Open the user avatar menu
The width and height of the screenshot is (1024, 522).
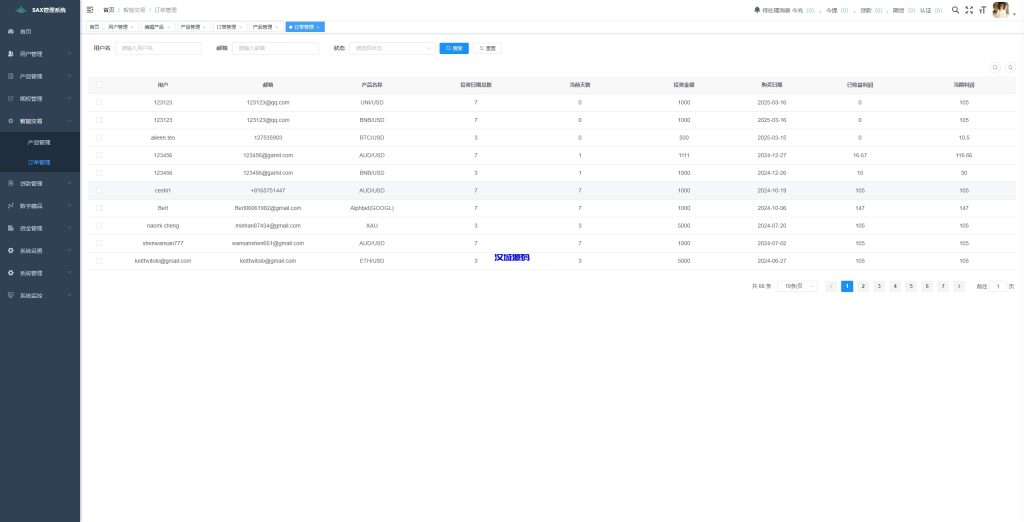(1000, 10)
